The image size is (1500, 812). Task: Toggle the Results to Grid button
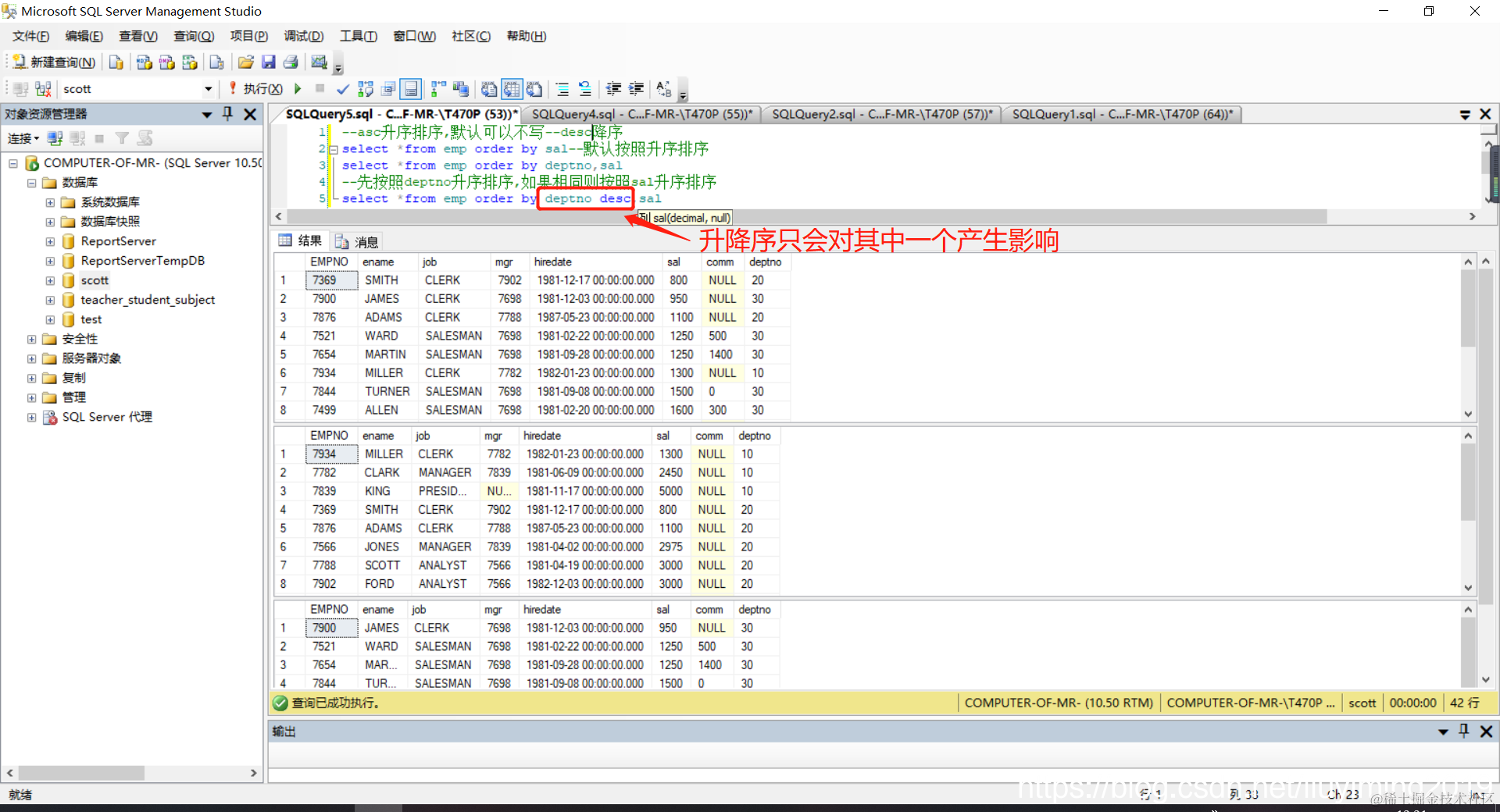tap(512, 89)
